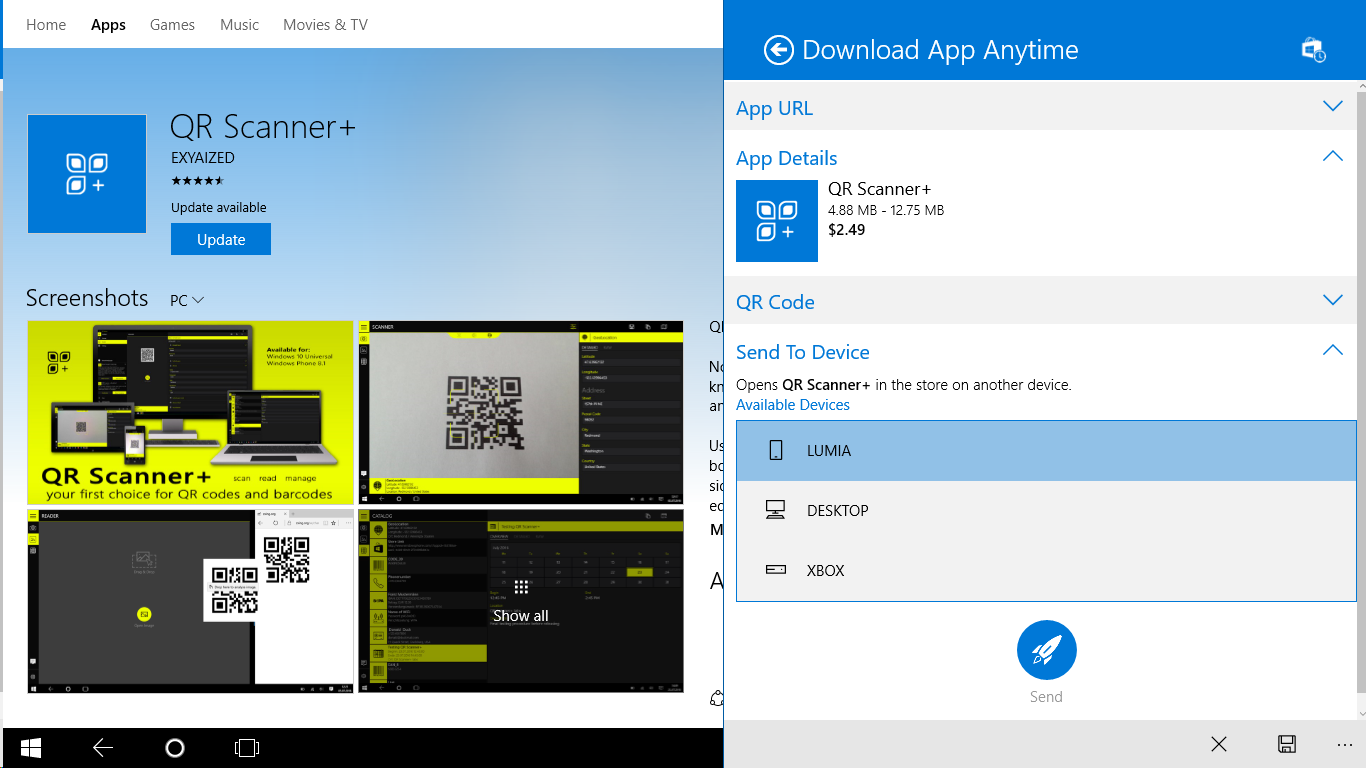Click the Update button for QR Scanner+
The image size is (1366, 768).
pos(221,239)
